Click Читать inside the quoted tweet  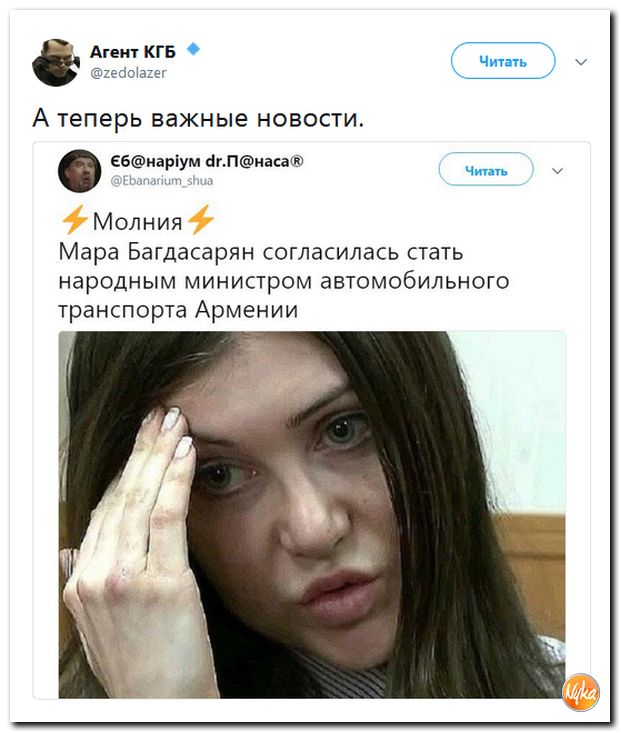pos(486,171)
